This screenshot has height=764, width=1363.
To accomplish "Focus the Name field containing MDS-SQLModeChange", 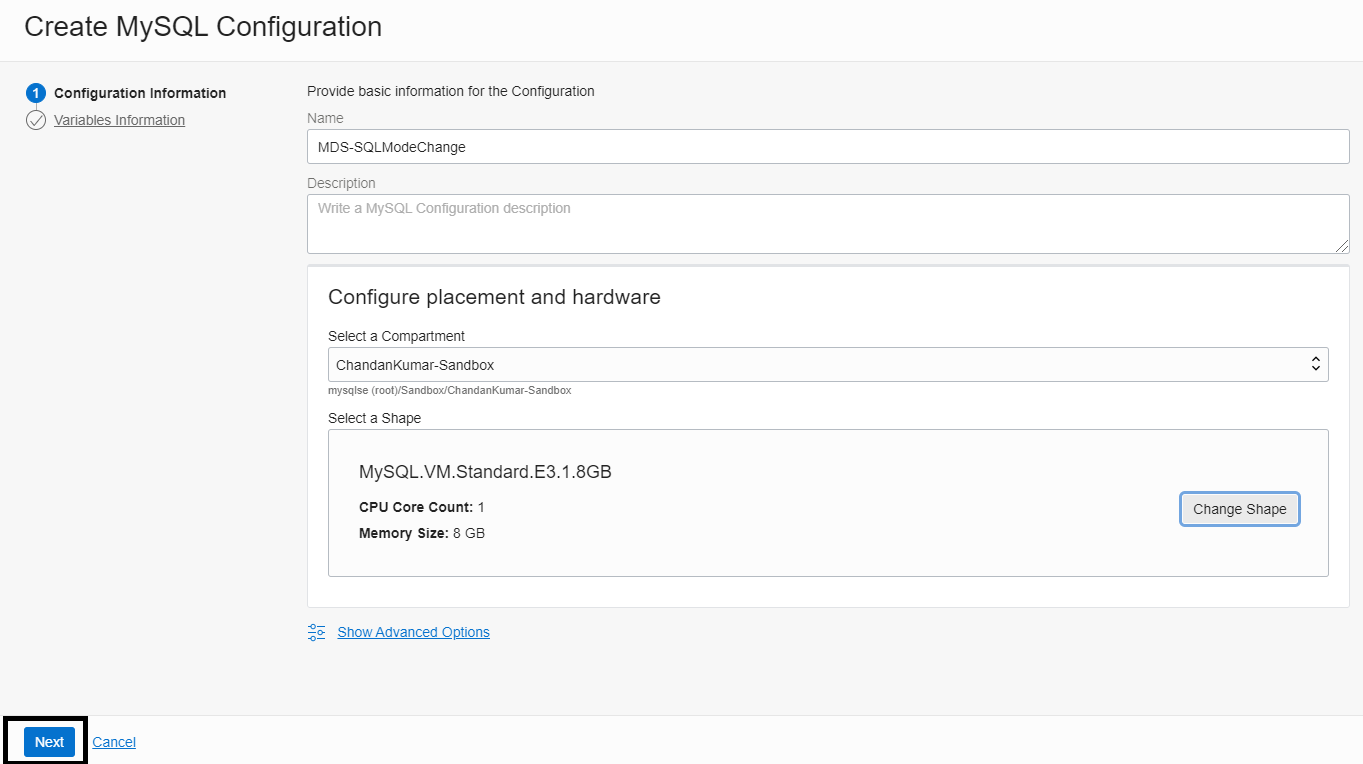I will (x=827, y=147).
